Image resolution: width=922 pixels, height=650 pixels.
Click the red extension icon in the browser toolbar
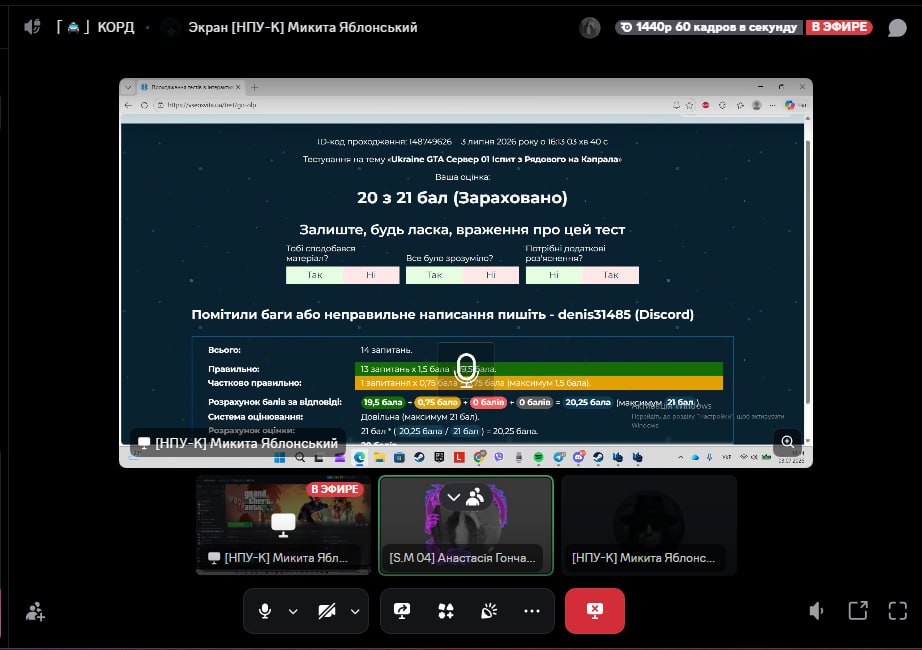click(706, 105)
